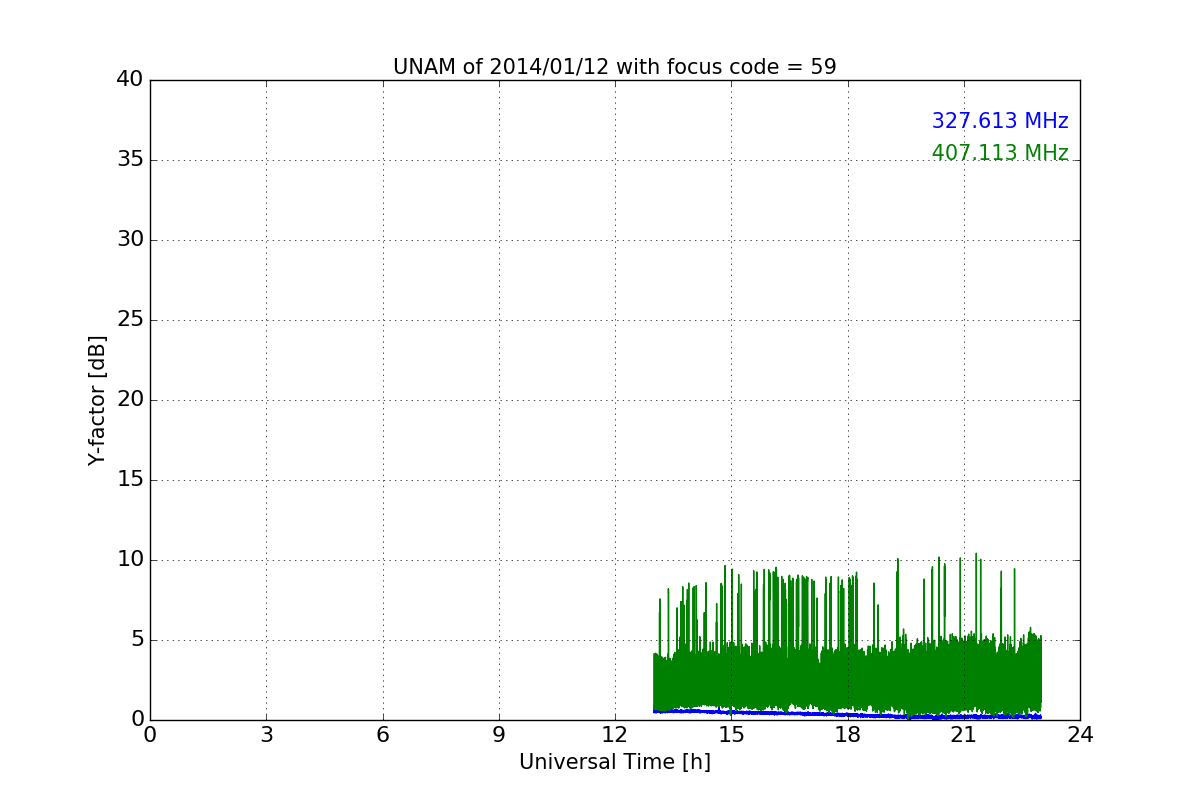
Task: Click the x-axis tick label '18'
Action: tap(847, 735)
